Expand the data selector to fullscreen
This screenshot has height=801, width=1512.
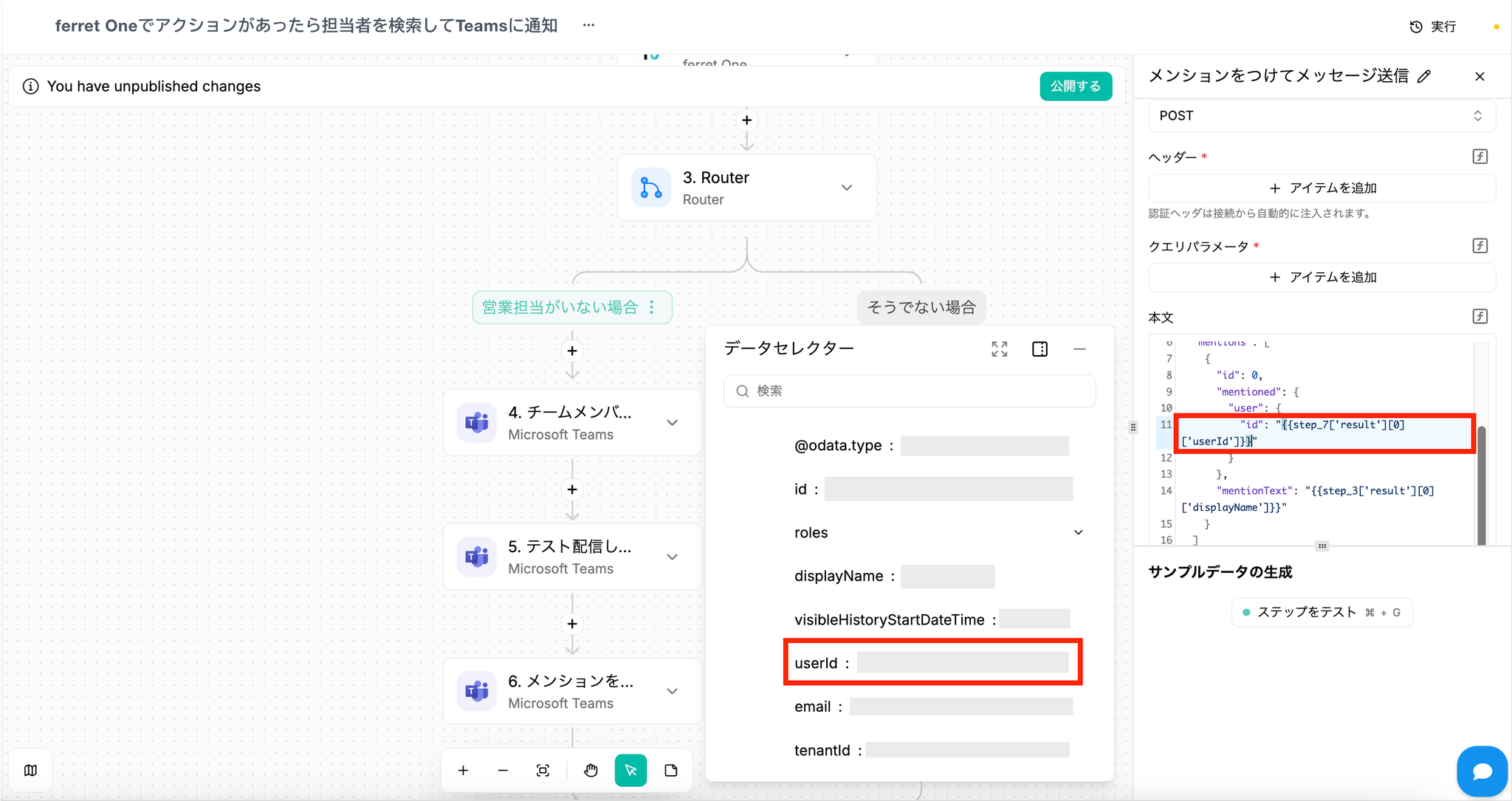click(x=1000, y=349)
